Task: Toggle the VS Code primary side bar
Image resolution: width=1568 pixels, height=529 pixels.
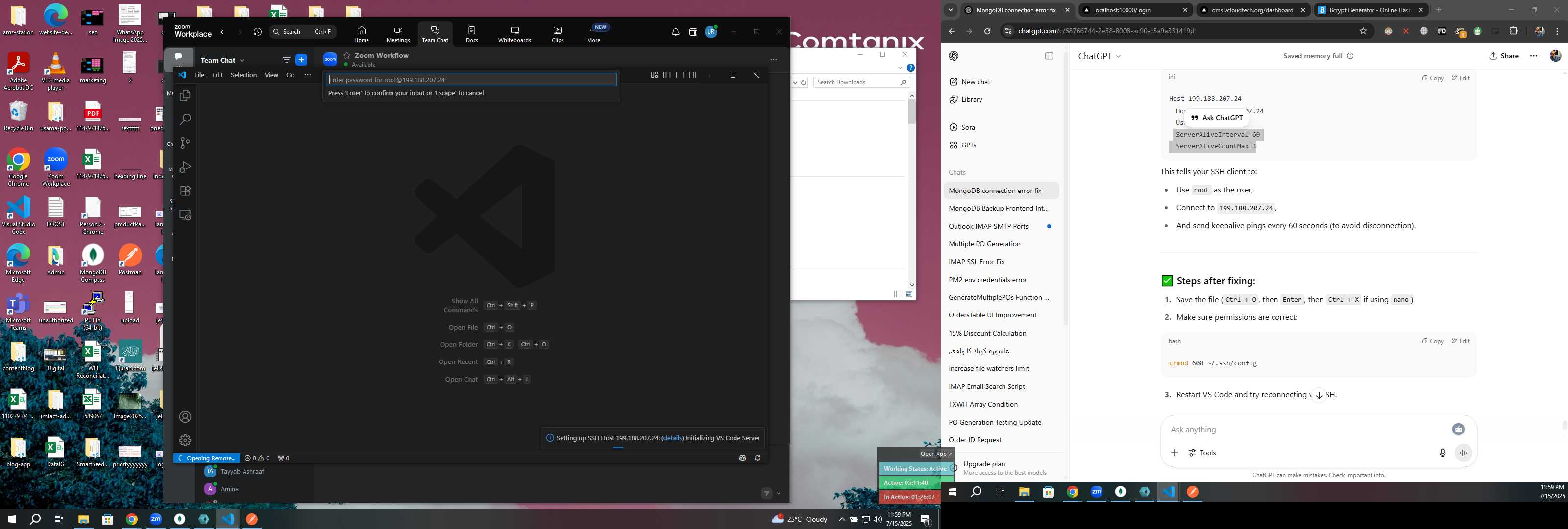Action: pyautogui.click(x=666, y=75)
